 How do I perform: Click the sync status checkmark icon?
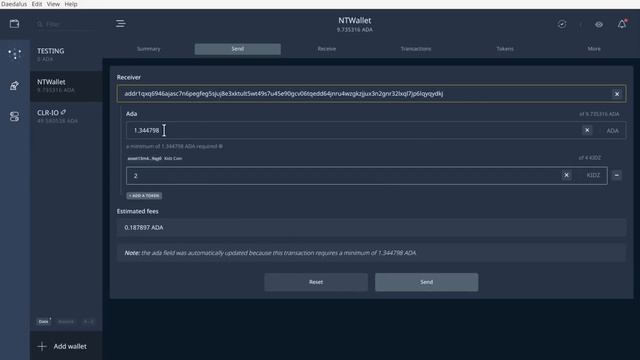562,24
